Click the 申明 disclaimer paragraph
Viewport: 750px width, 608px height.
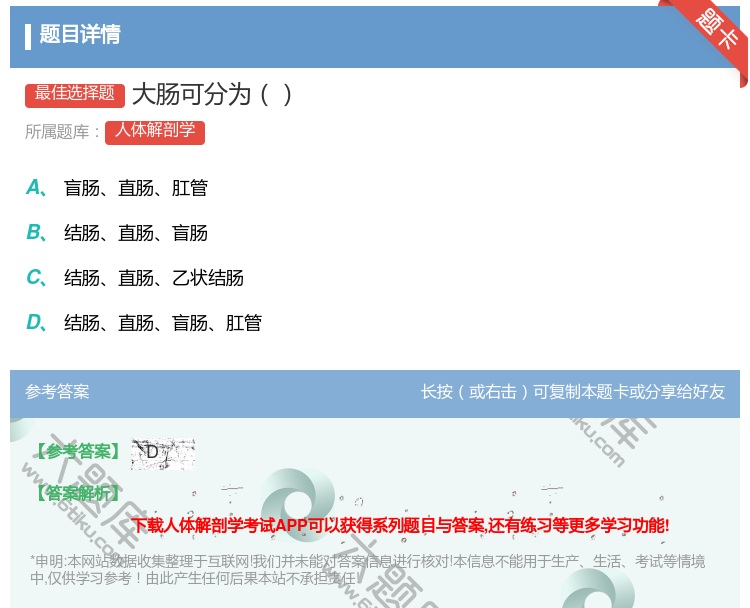pos(367,570)
